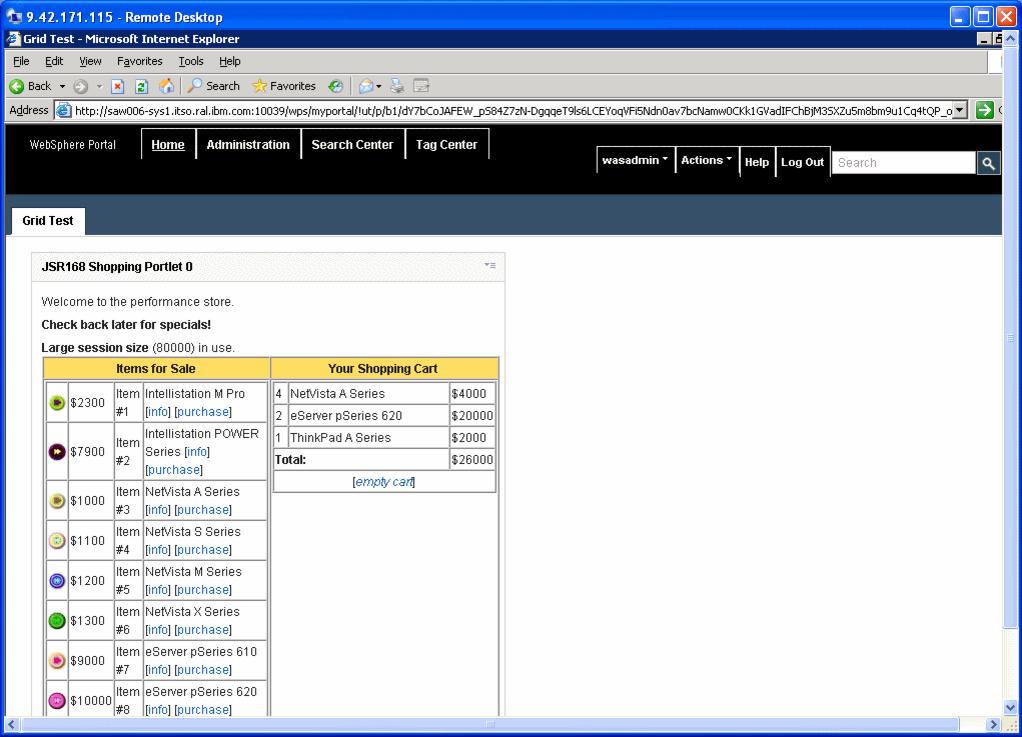The image size is (1022, 737).
Task: Click the icon for NetVista M Series
Action: point(57,581)
